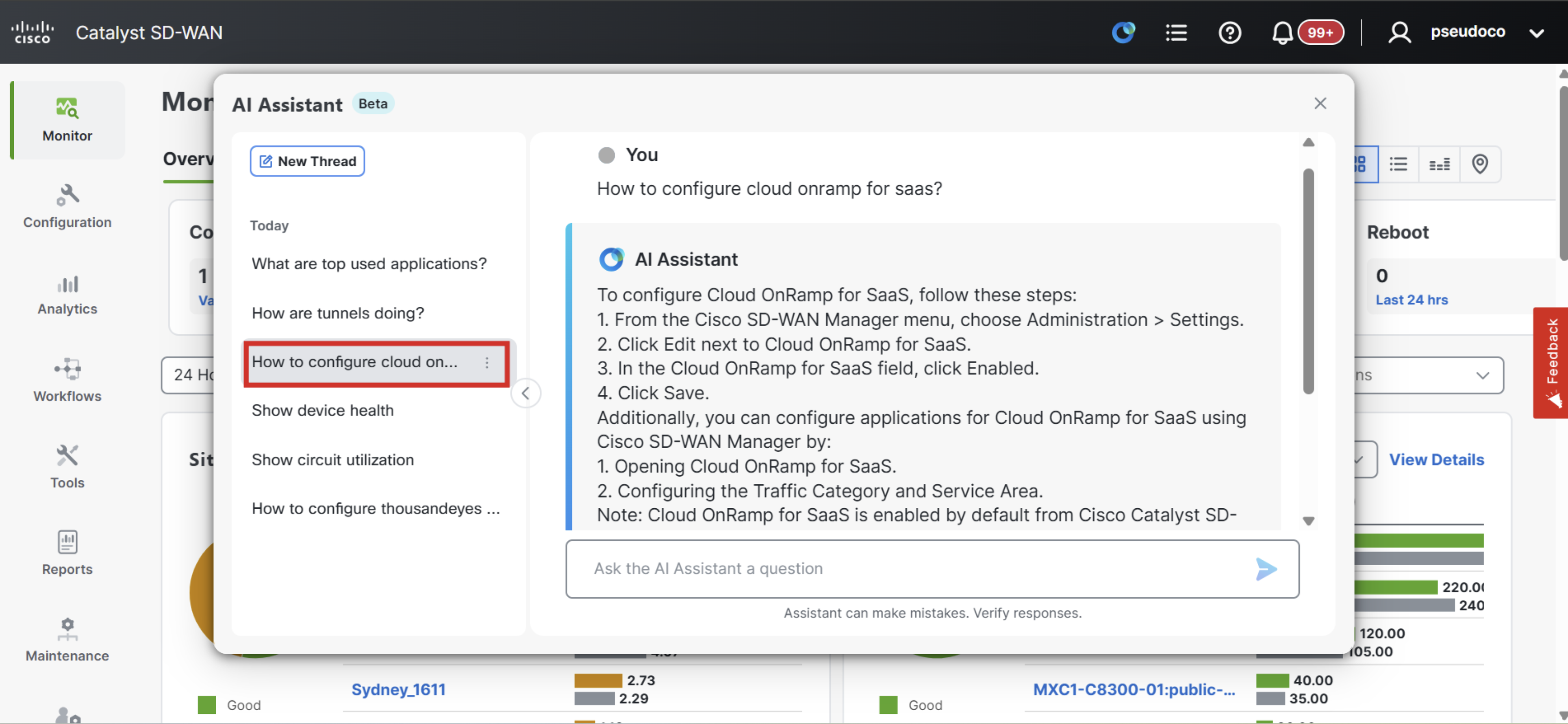Viewport: 1568px width, 724px height.
Task: Open the 24 Hours time range dropdown
Action: tap(188, 375)
